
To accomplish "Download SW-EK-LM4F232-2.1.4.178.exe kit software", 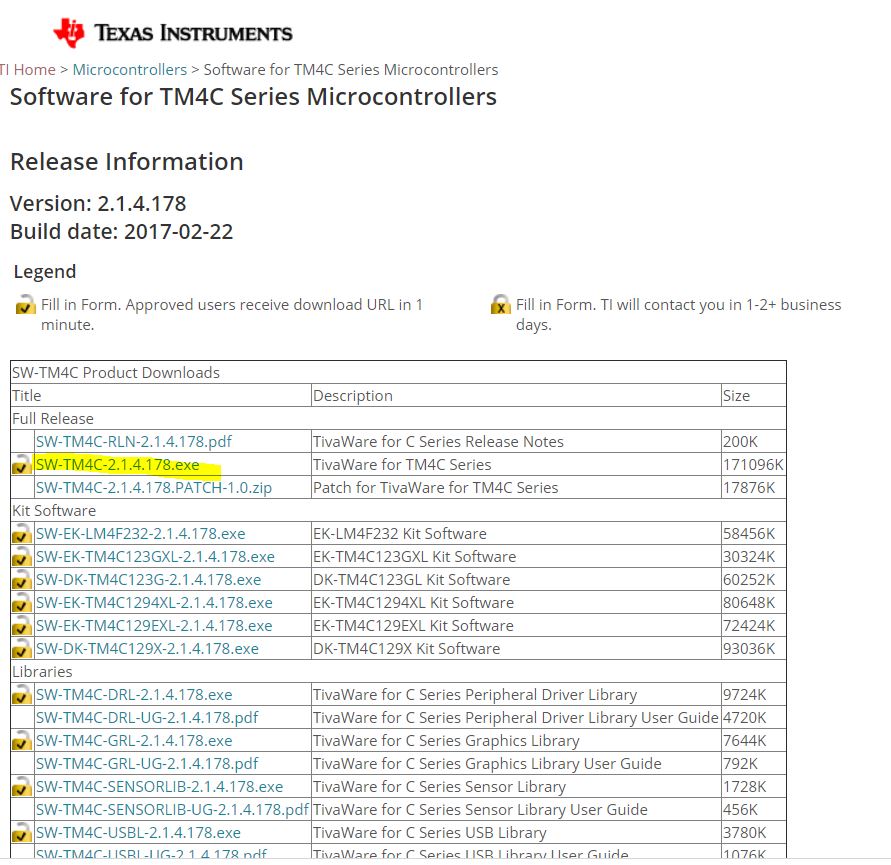I will coord(140,534).
